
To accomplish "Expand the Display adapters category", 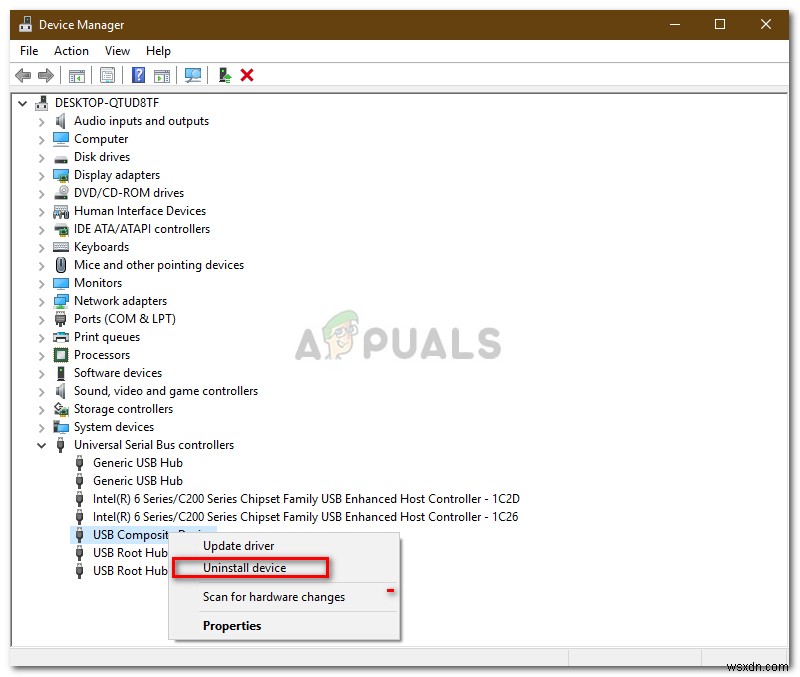I will (40, 174).
